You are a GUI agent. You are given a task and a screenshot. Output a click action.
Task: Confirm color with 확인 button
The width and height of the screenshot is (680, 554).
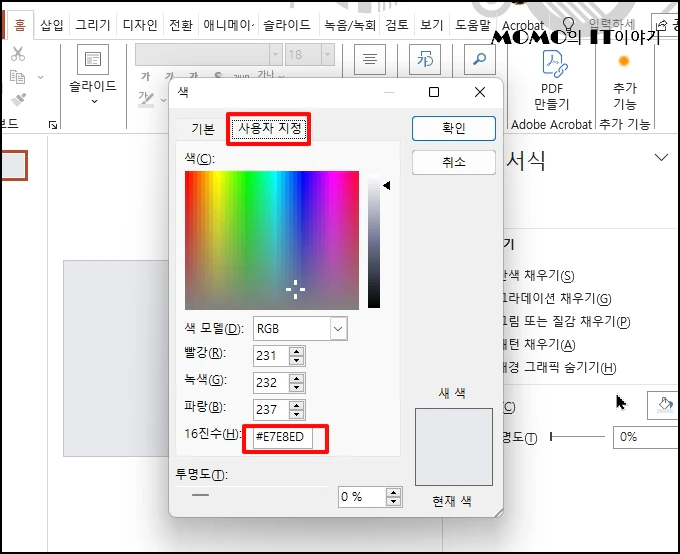[x=454, y=128]
